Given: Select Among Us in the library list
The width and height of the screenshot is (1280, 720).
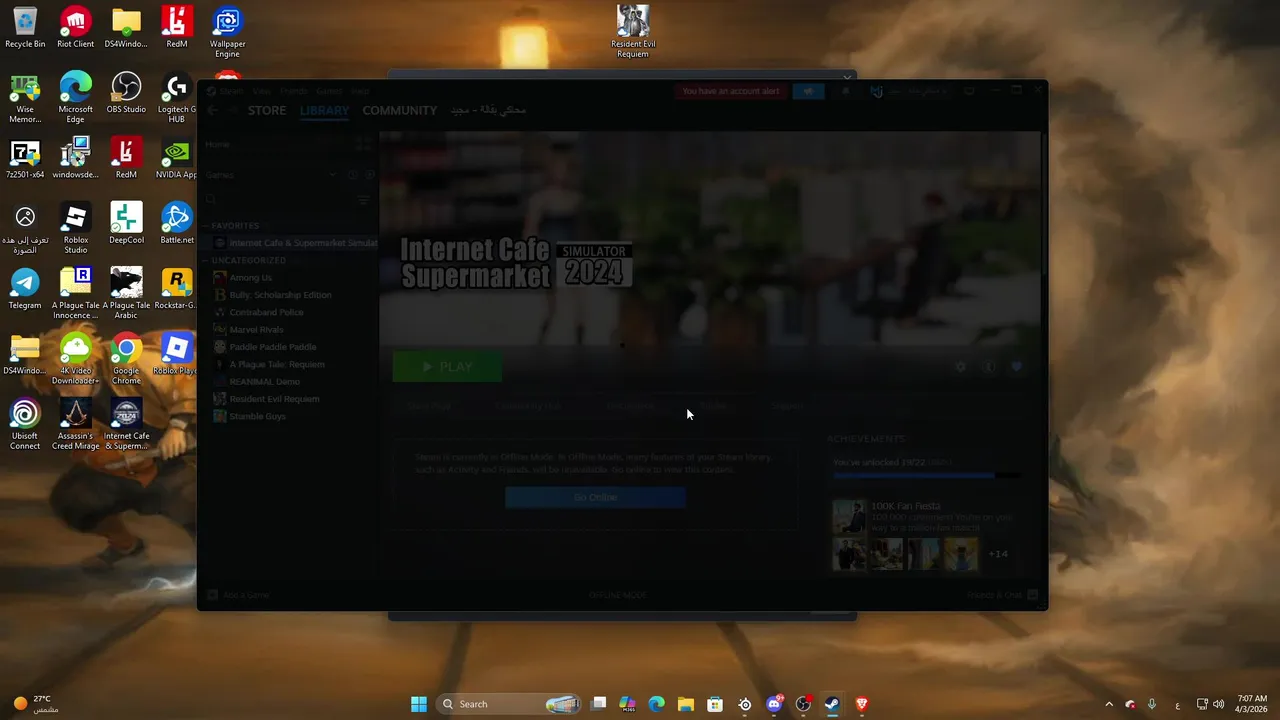Looking at the screenshot, I should [250, 277].
